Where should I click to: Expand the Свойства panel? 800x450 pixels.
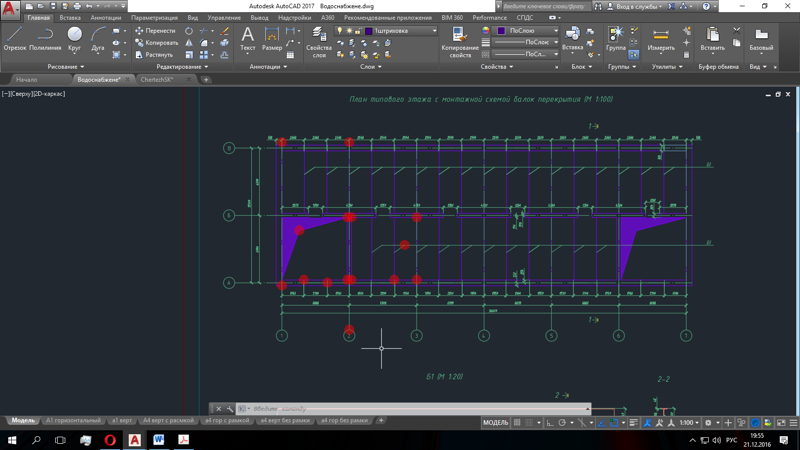[x=496, y=67]
